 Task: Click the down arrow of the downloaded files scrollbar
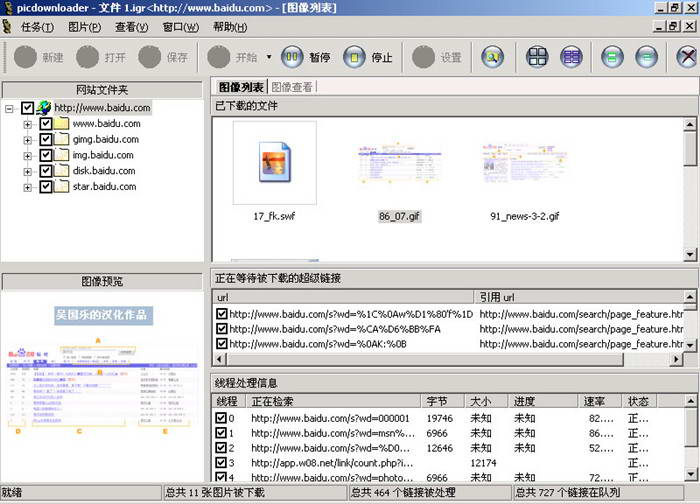[x=690, y=254]
